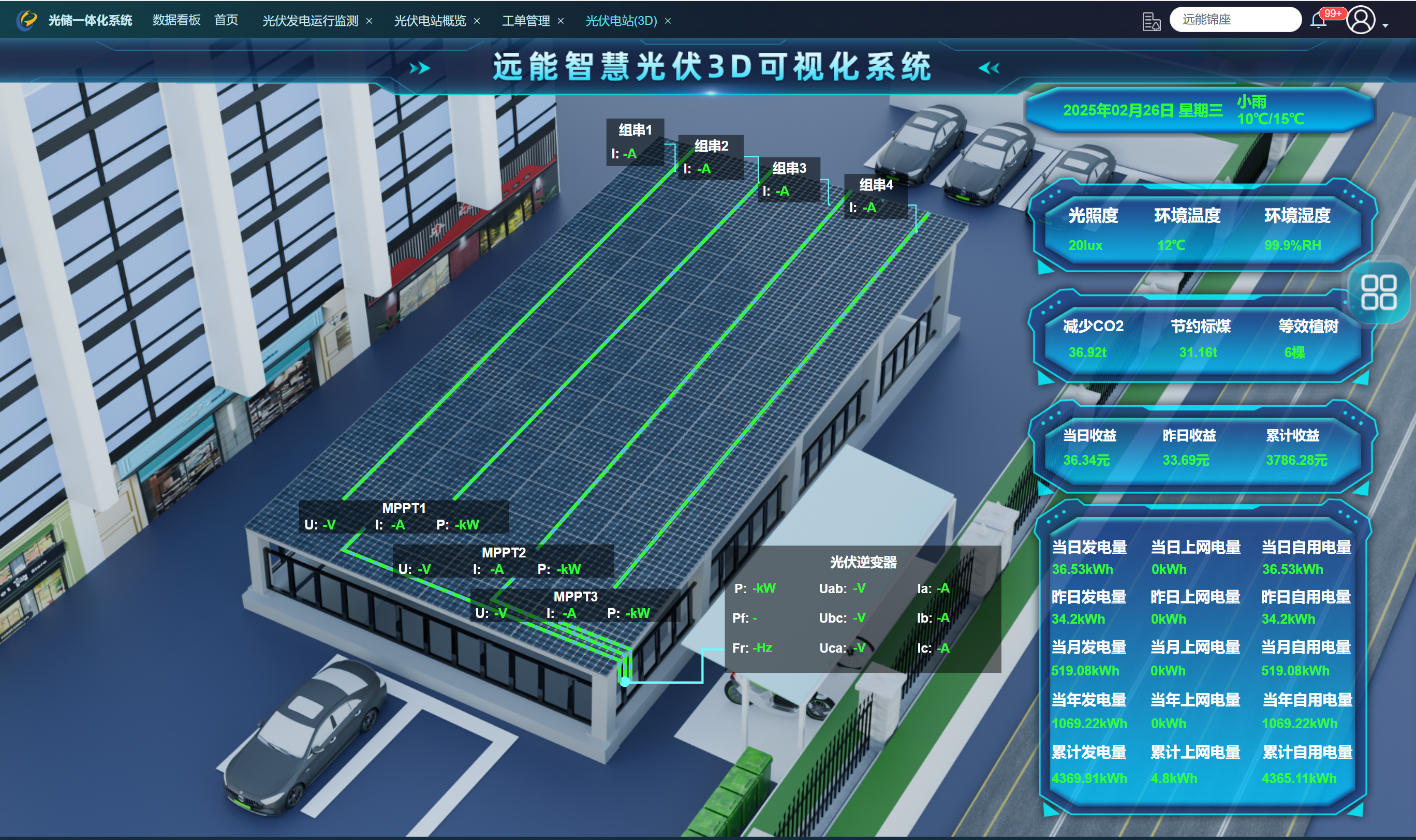
Task: Open the 工单管理 tab
Action: (525, 21)
